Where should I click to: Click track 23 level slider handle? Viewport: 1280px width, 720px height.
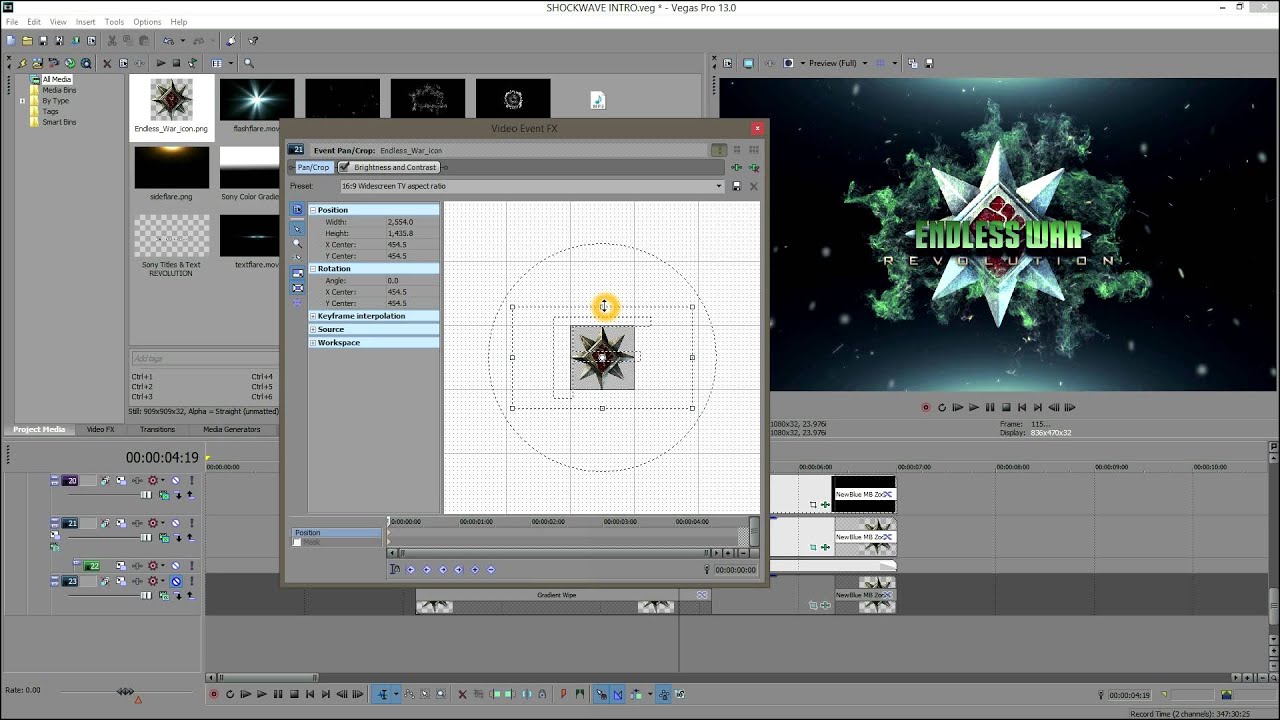[x=146, y=595]
